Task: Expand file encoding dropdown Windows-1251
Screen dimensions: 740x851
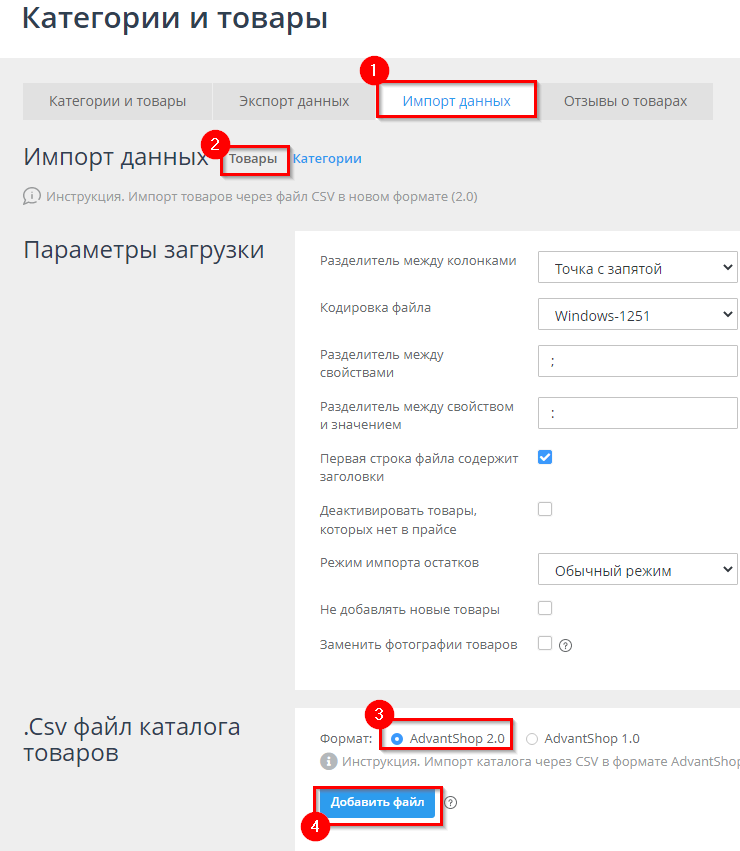Action: point(637,316)
